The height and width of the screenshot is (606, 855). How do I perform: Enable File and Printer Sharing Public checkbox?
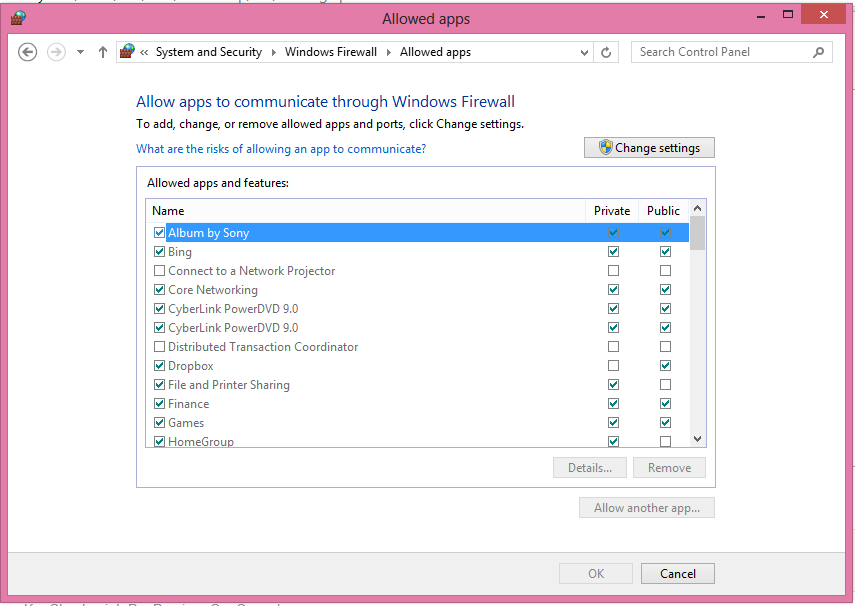pyautogui.click(x=665, y=385)
